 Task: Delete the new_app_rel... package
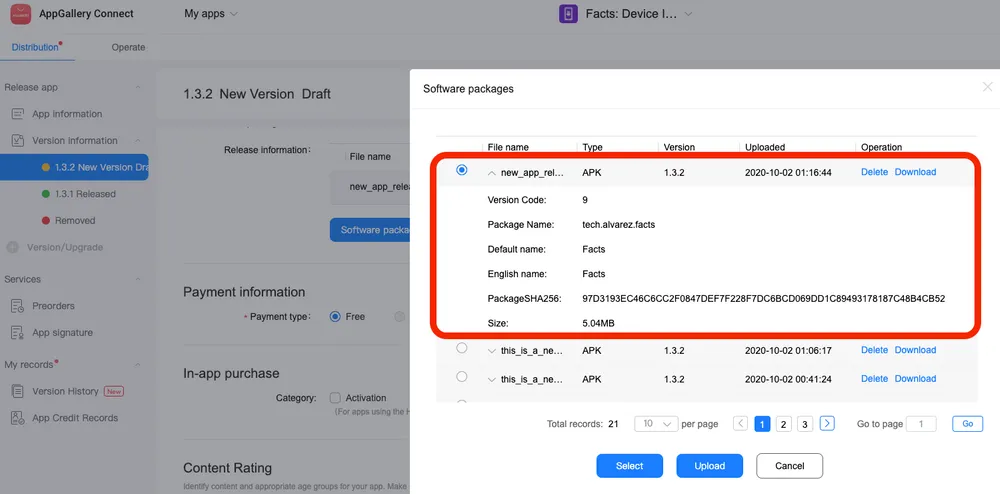[874, 172]
